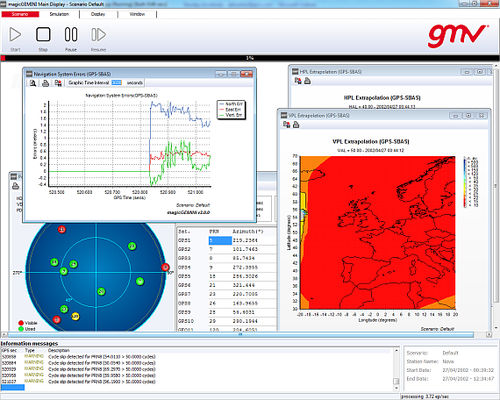The width and height of the screenshot is (500, 400).
Task: Click the print icon in VPL Extrapolation window
Action: tap(296, 124)
